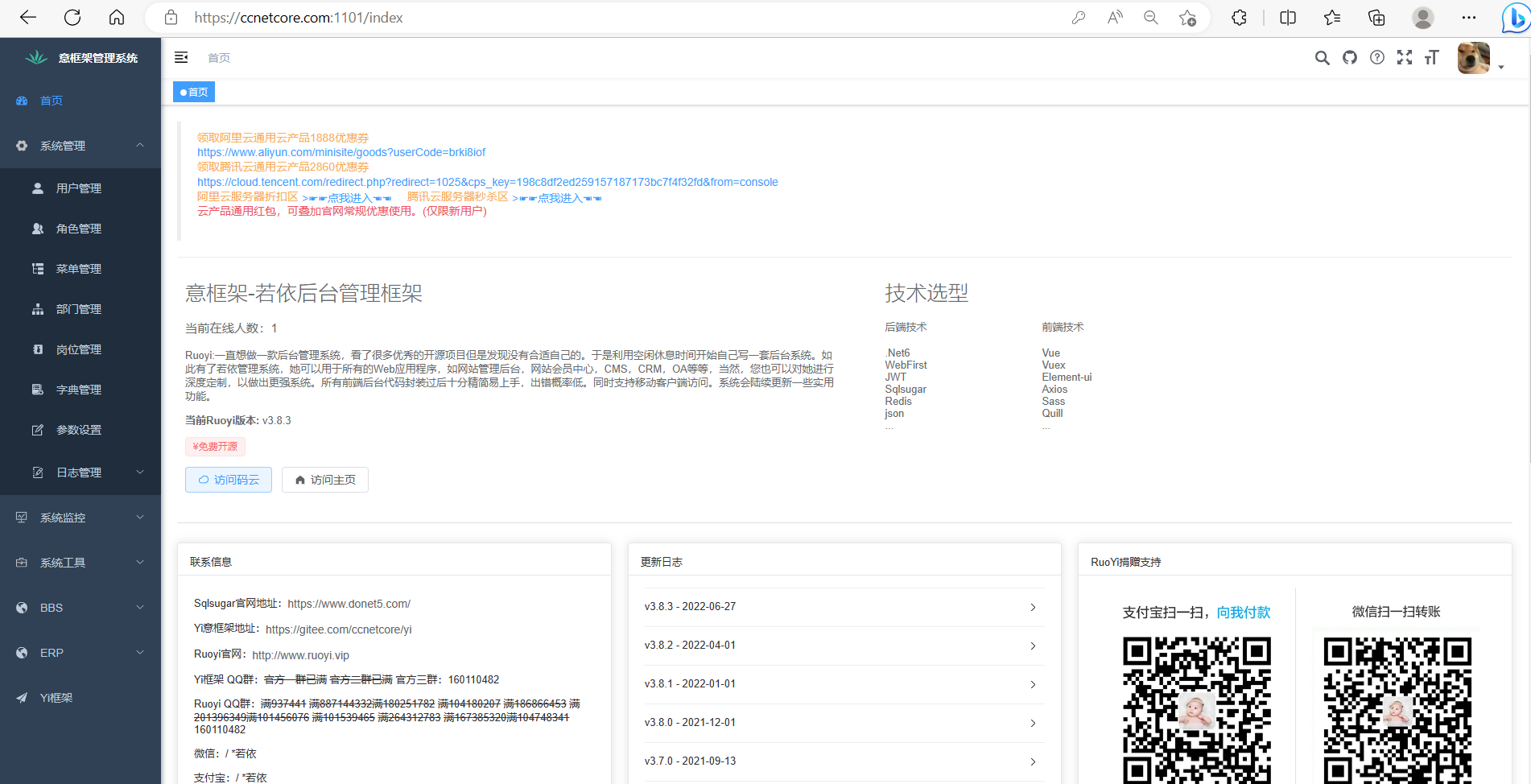Open the header search icon
1531x784 pixels.
(1322, 58)
